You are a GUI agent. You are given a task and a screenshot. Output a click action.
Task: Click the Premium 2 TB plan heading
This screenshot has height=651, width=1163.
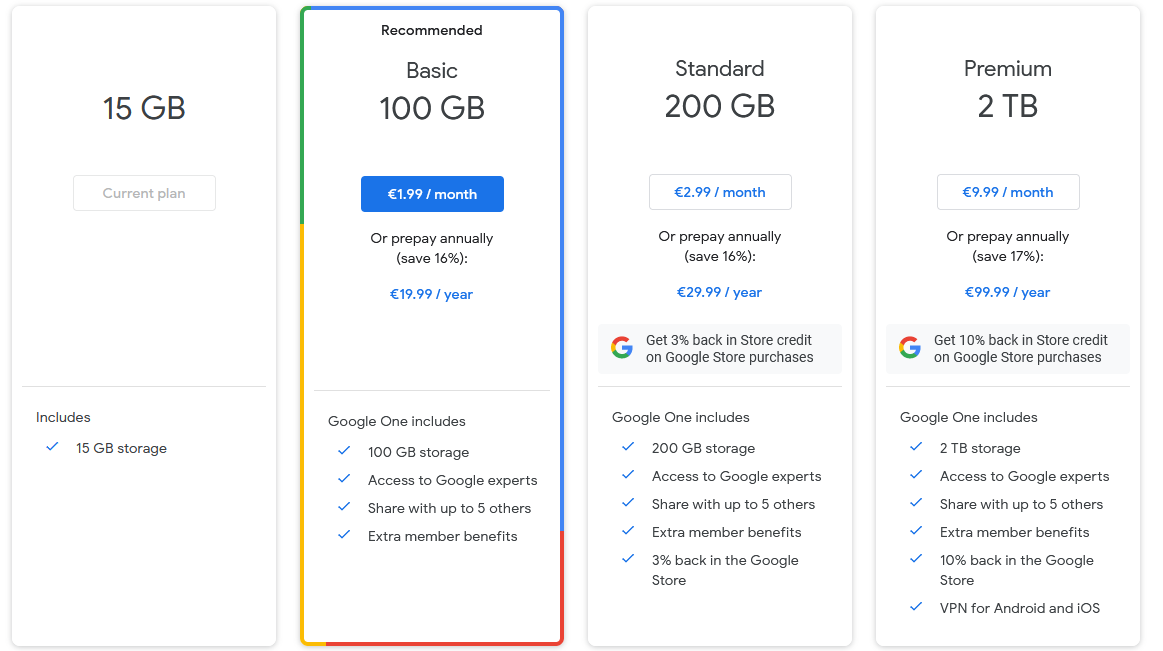click(1008, 88)
